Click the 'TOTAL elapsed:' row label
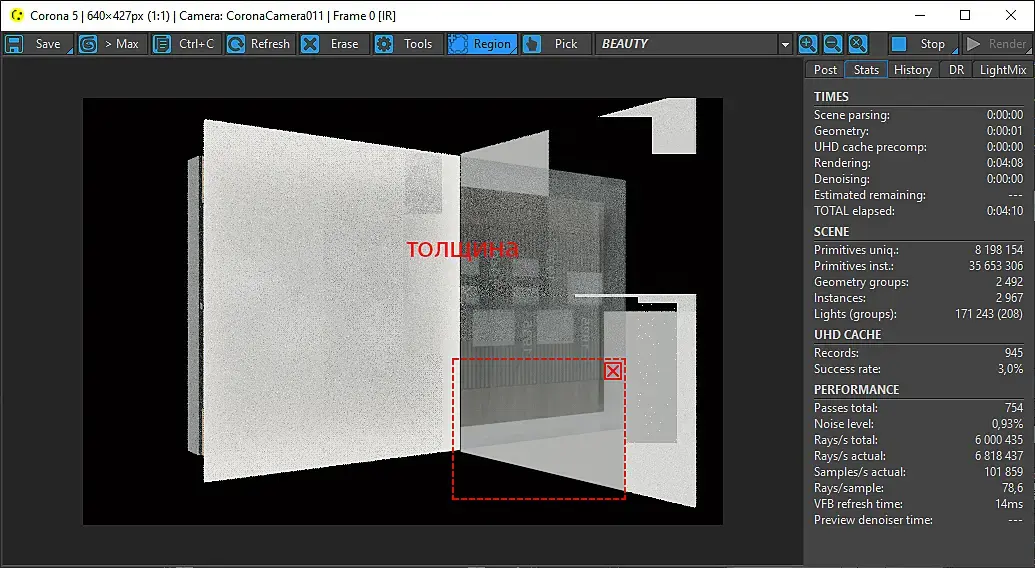 click(x=854, y=211)
